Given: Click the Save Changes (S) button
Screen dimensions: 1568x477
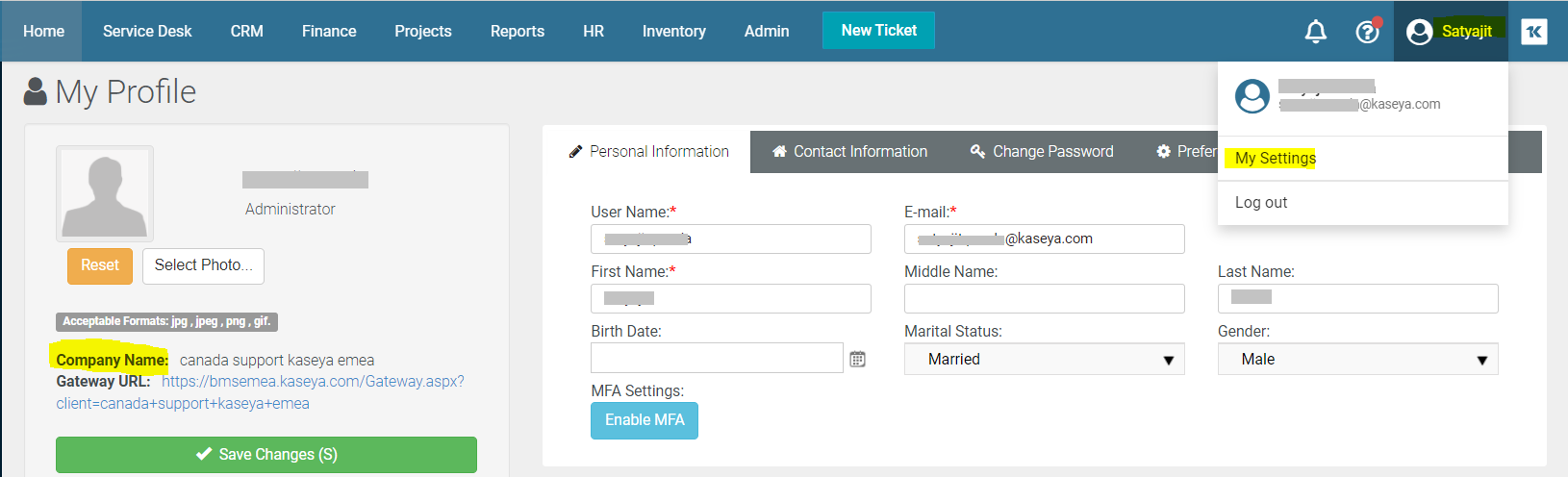Looking at the screenshot, I should [x=266, y=454].
